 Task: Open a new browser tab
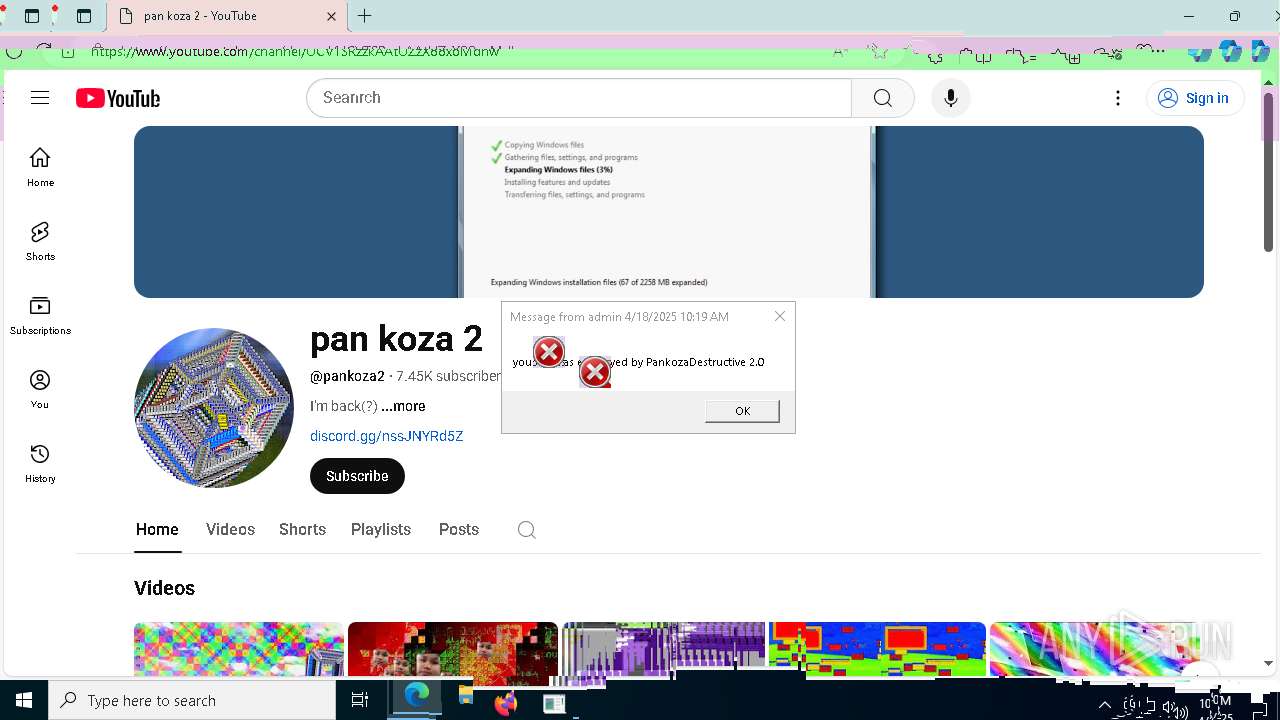pyautogui.click(x=365, y=16)
